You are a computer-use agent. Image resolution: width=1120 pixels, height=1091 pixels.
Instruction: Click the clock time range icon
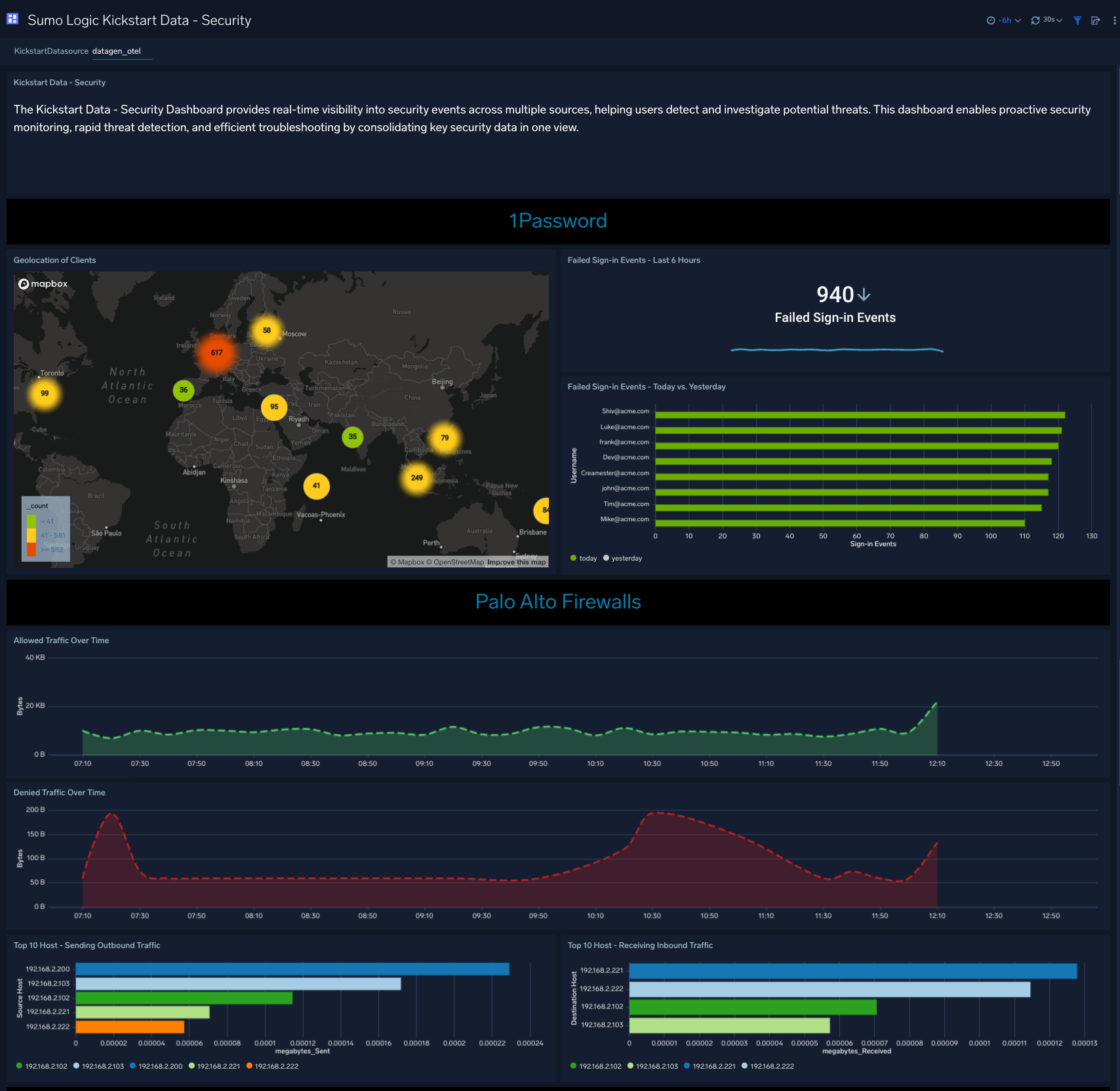tap(990, 20)
